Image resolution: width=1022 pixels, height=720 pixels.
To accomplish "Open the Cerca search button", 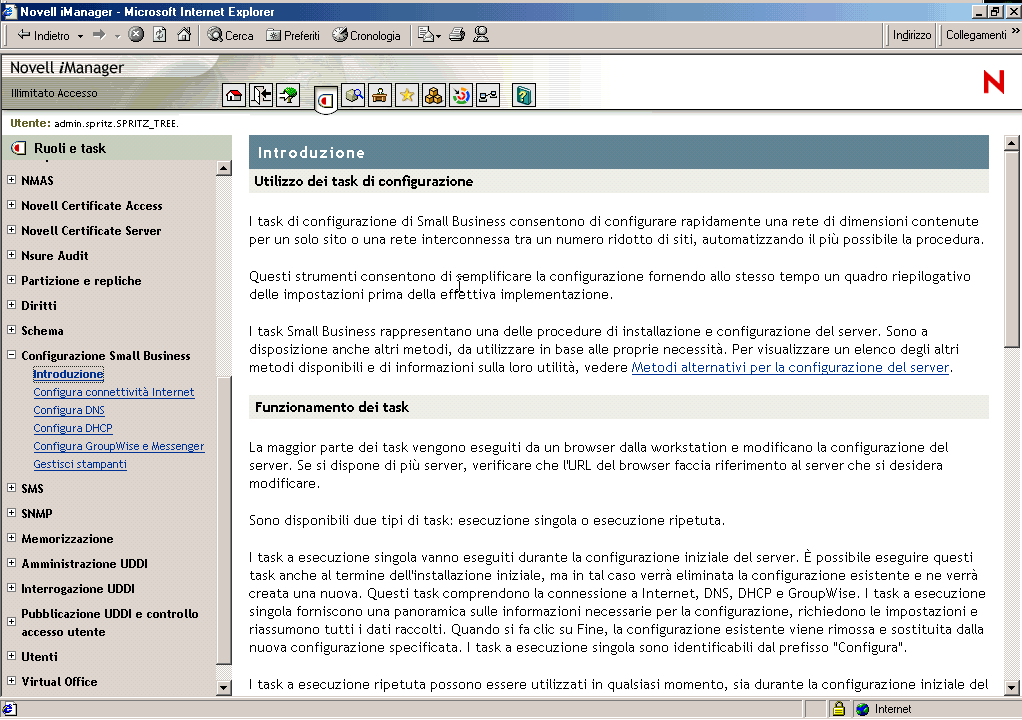I will [230, 35].
